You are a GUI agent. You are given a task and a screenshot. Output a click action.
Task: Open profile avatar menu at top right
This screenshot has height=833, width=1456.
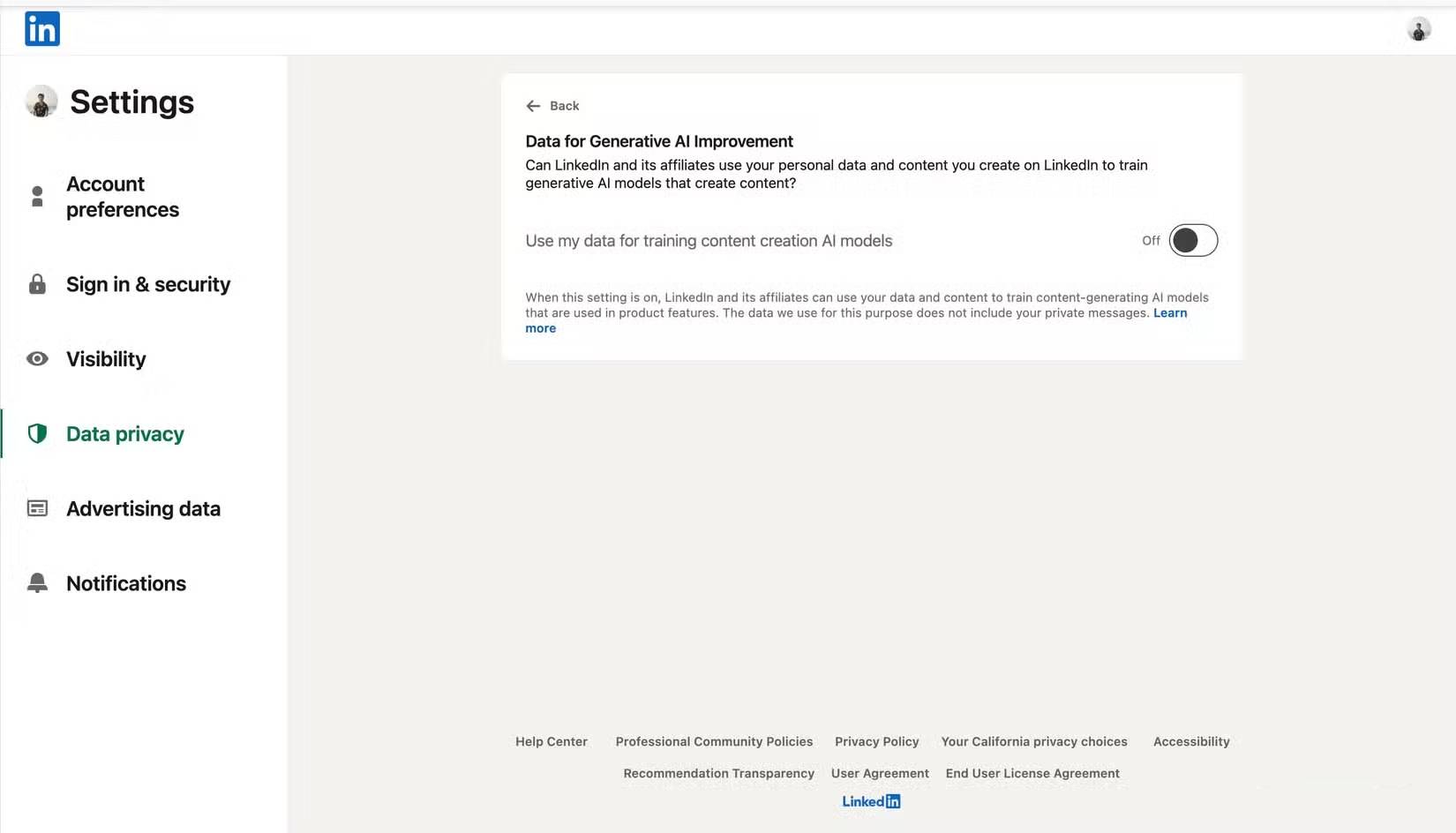pos(1418,30)
